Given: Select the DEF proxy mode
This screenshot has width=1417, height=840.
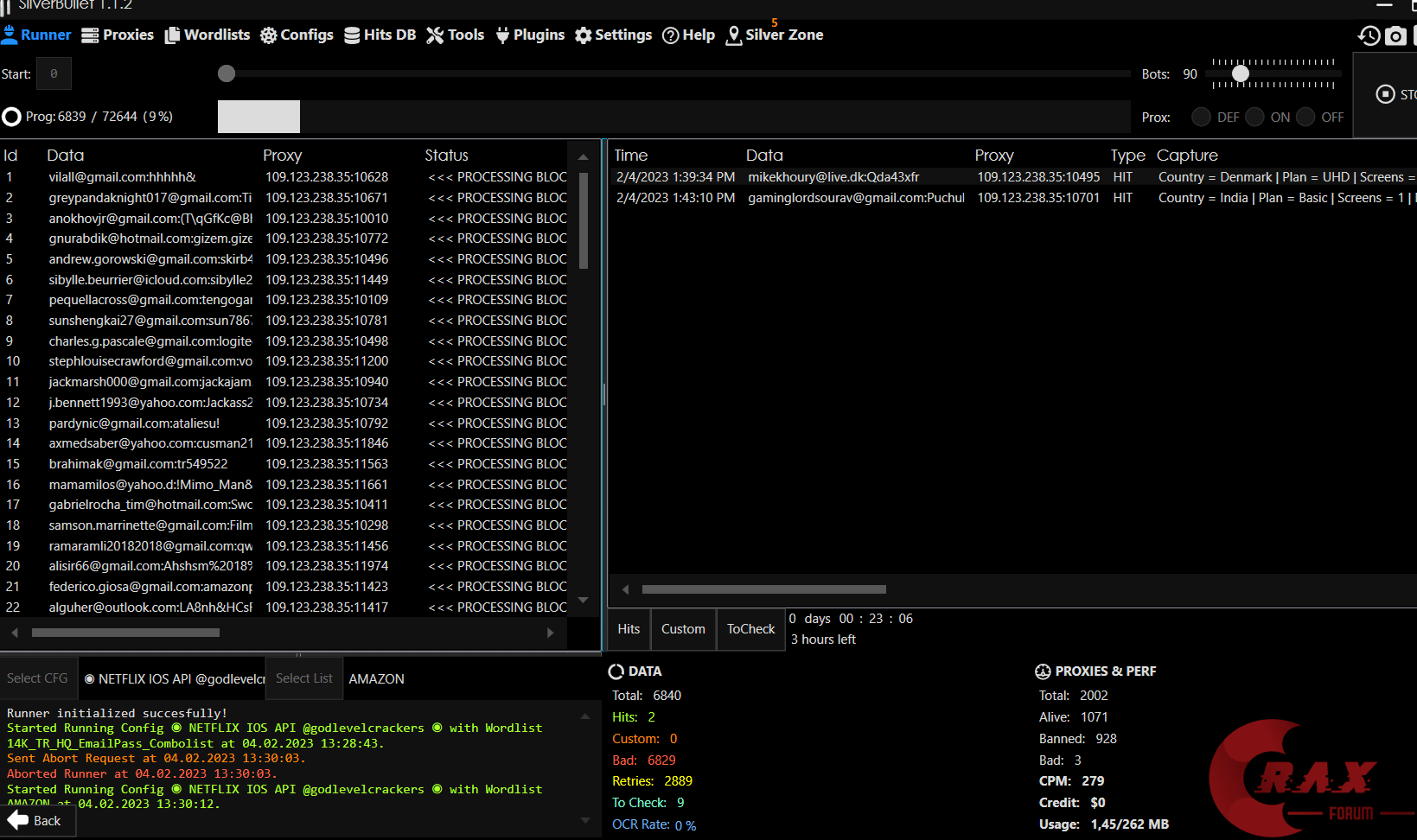Looking at the screenshot, I should [1201, 117].
